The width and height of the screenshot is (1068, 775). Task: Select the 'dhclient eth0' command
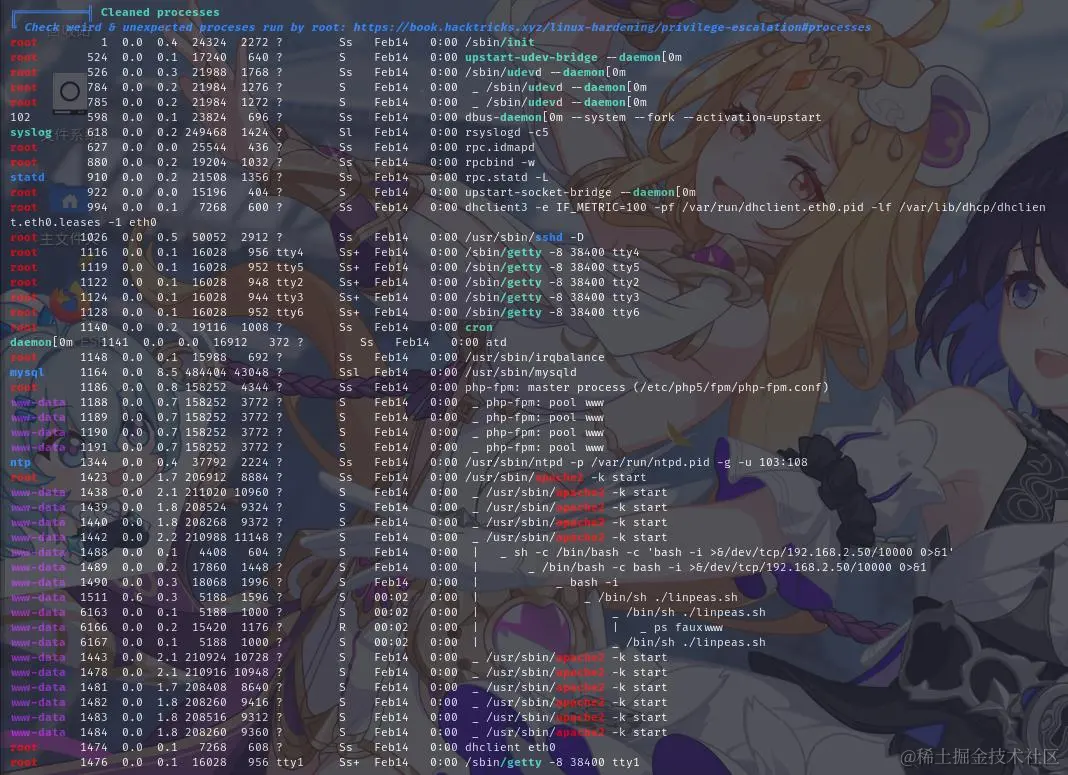pyautogui.click(x=509, y=746)
